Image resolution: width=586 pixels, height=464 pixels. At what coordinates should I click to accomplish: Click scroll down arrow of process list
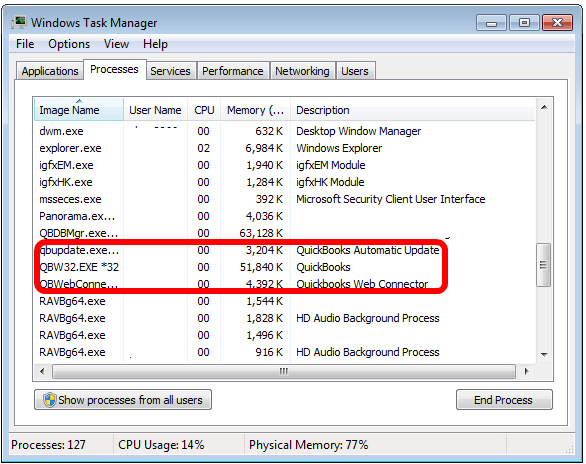544,354
